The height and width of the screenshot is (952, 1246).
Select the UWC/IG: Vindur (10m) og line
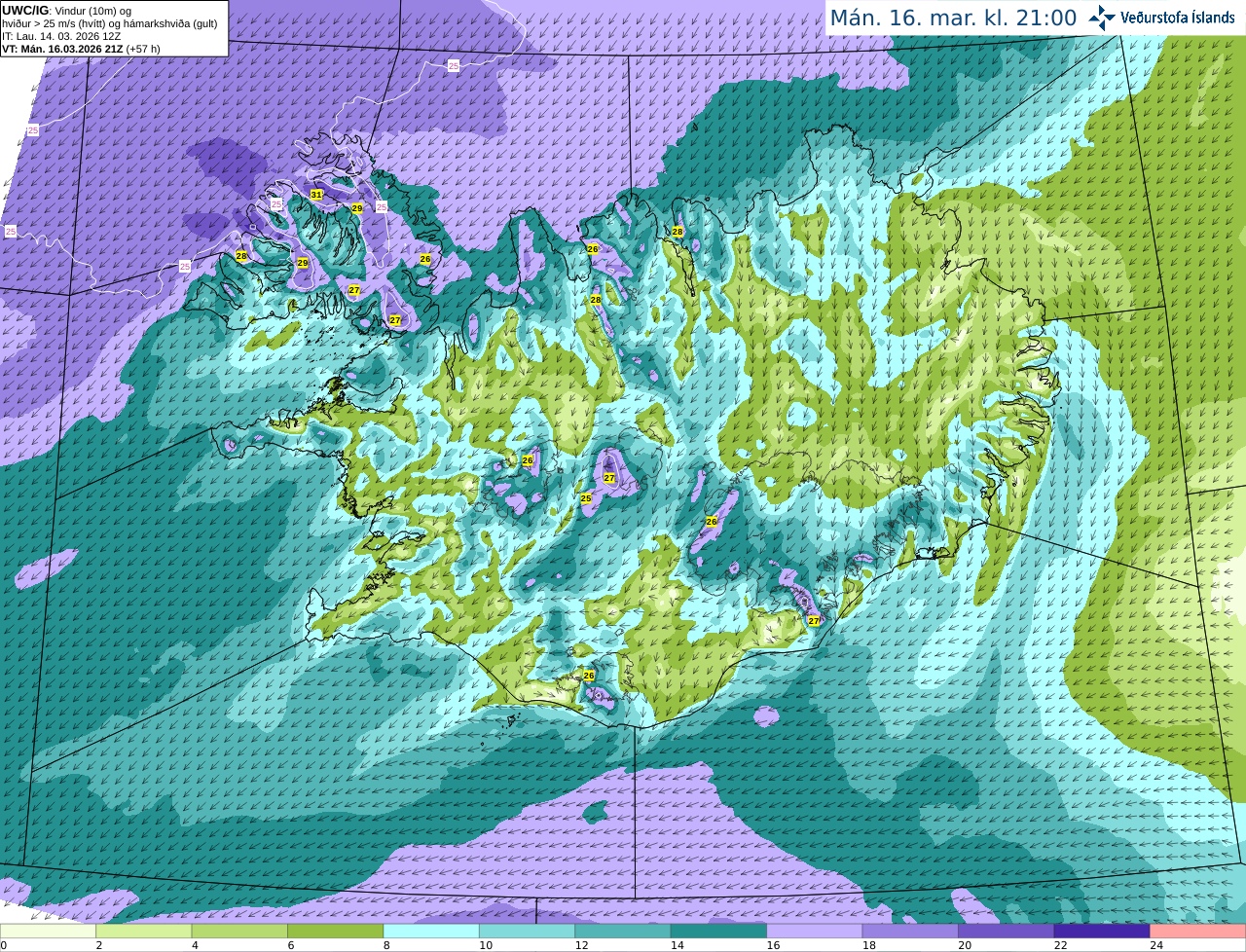pos(66,11)
